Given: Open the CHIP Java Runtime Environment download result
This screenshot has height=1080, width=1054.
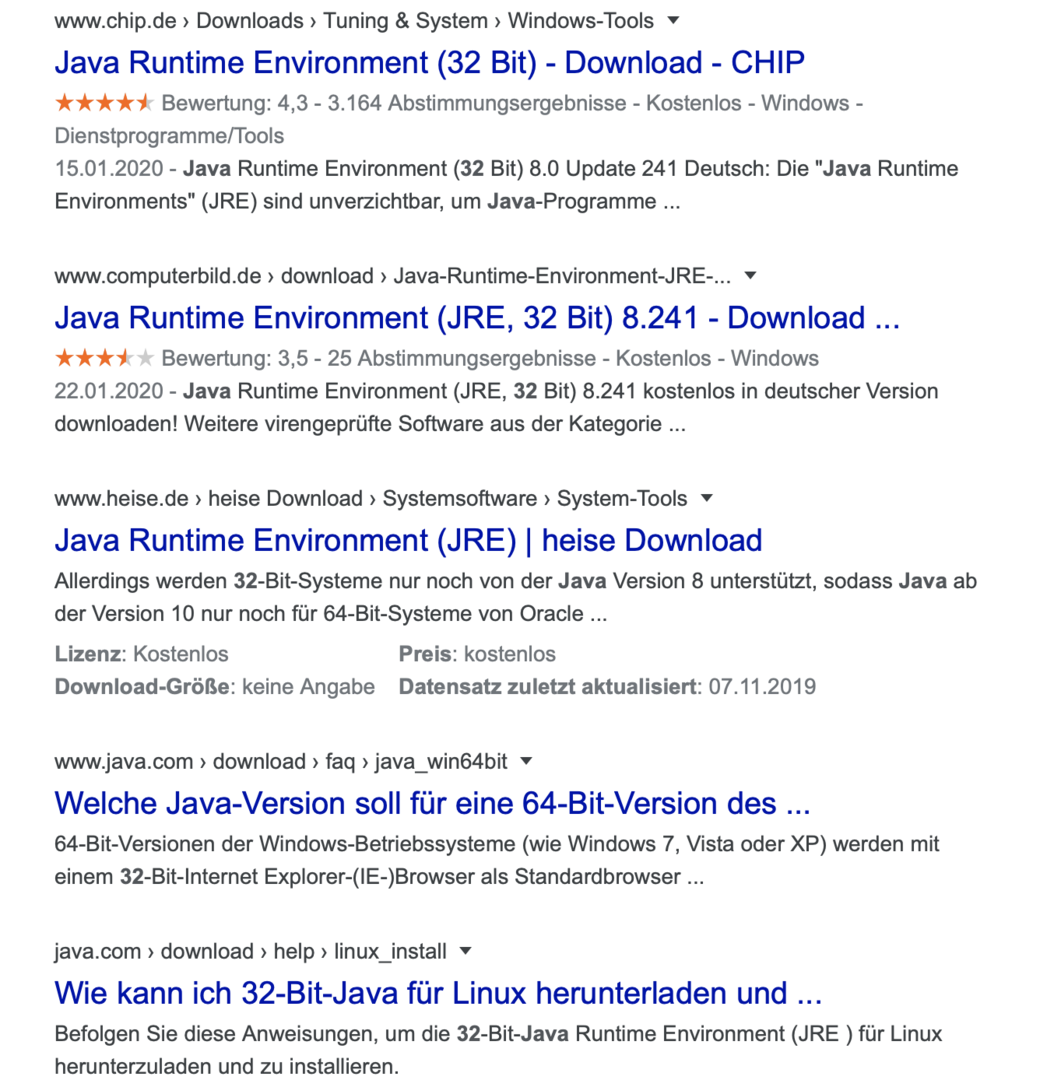Looking at the screenshot, I should [429, 63].
